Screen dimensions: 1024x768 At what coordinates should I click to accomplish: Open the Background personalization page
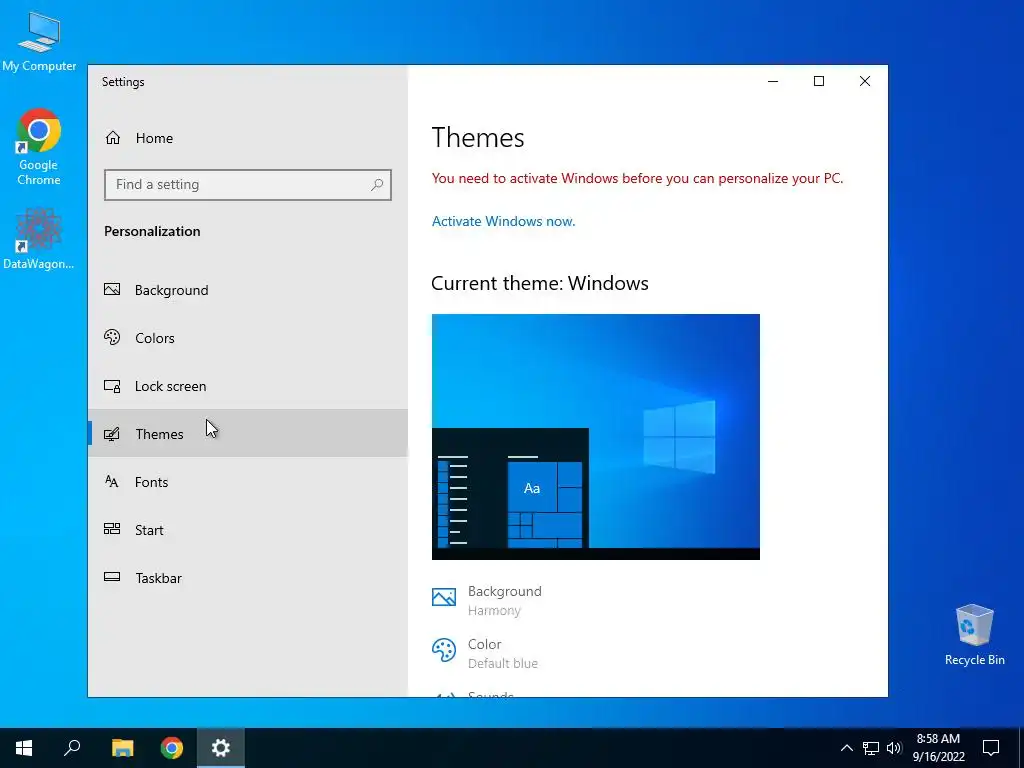248,290
